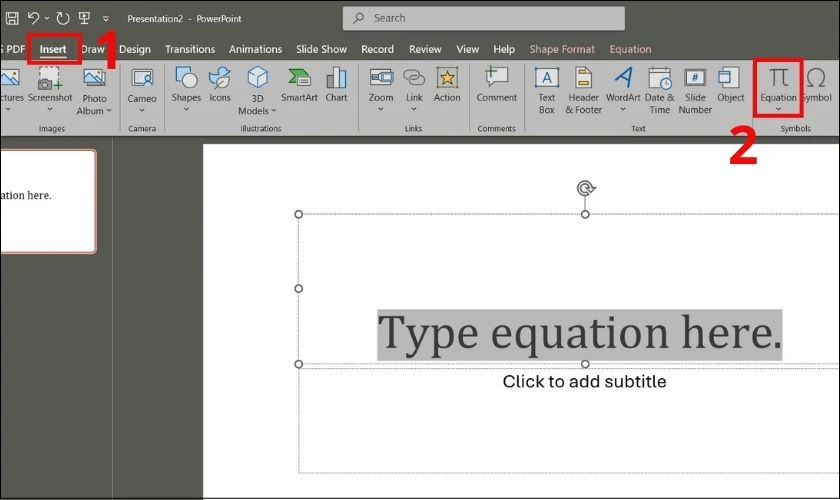Image resolution: width=840 pixels, height=500 pixels.
Task: Click top-middle sizing handle of title box
Action: click(585, 214)
